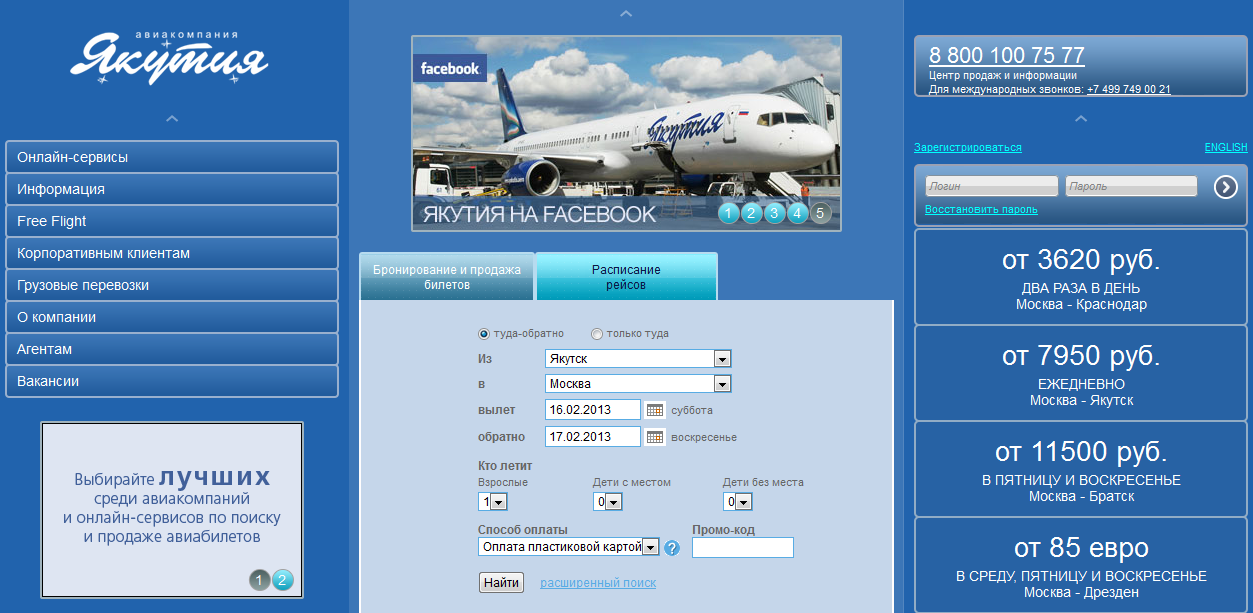Click the обратно date field 17.02.2013
The width and height of the screenshot is (1253, 613).
click(x=593, y=437)
